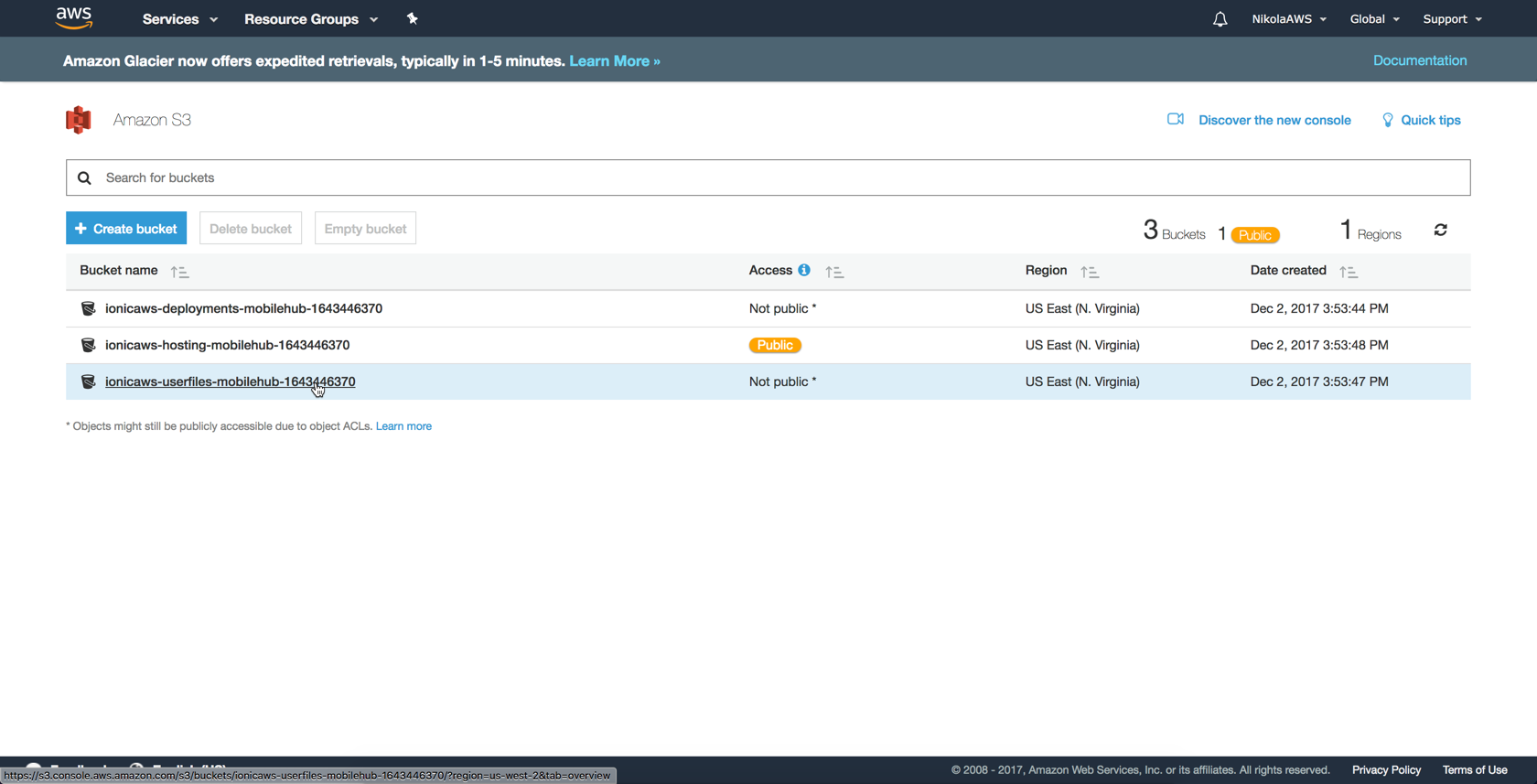Open ionicaws-userfiles-mobilehub-1643446370 bucket
Image resolution: width=1537 pixels, height=784 pixels.
point(230,381)
